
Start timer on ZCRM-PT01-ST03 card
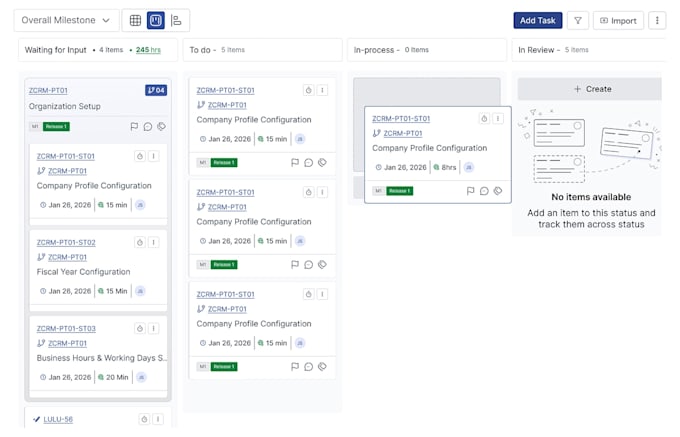pyautogui.click(x=140, y=329)
